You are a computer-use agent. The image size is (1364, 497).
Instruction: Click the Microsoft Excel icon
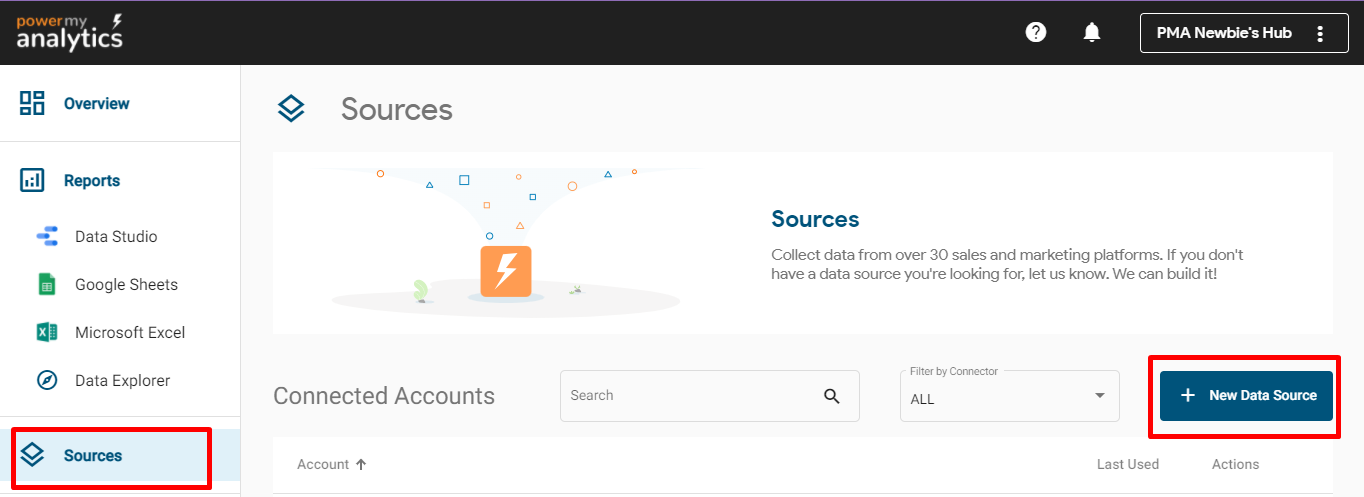click(47, 333)
